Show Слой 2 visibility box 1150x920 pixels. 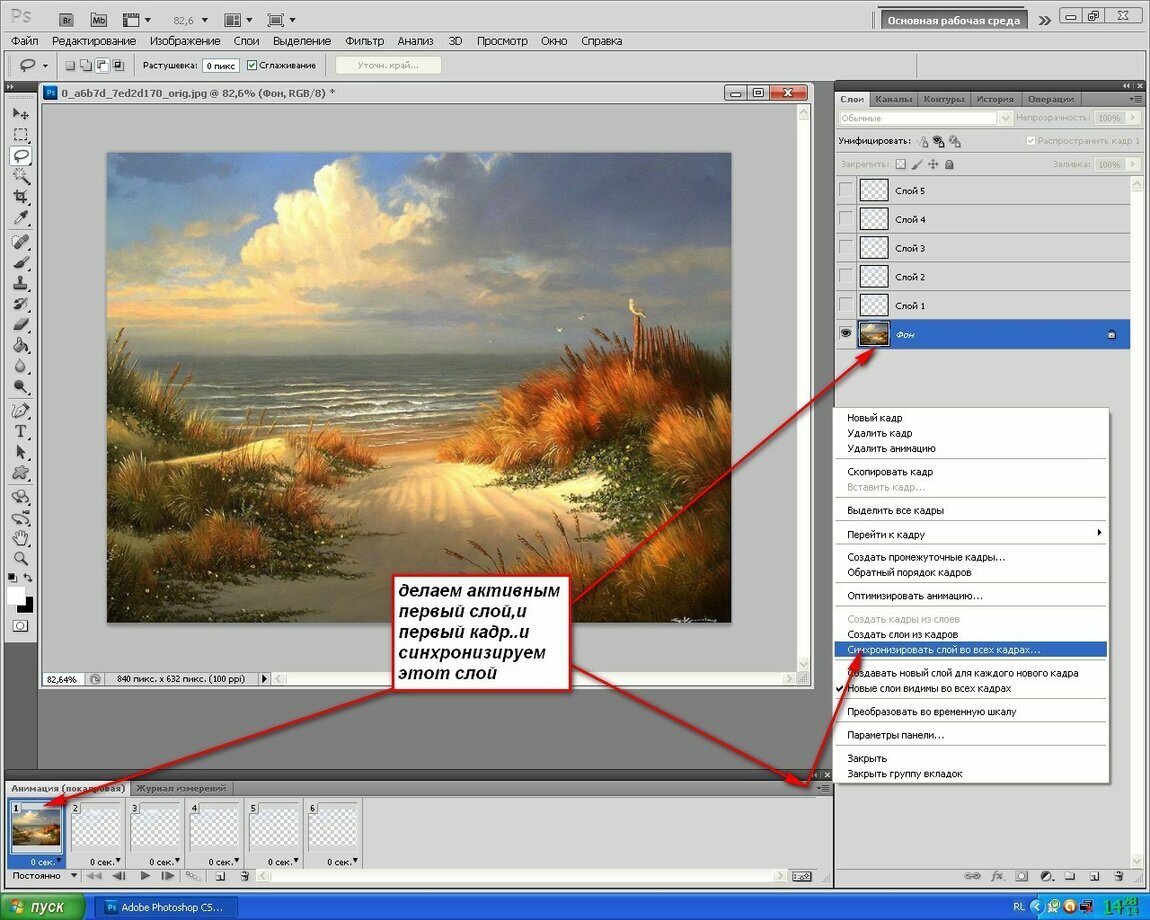coord(846,277)
